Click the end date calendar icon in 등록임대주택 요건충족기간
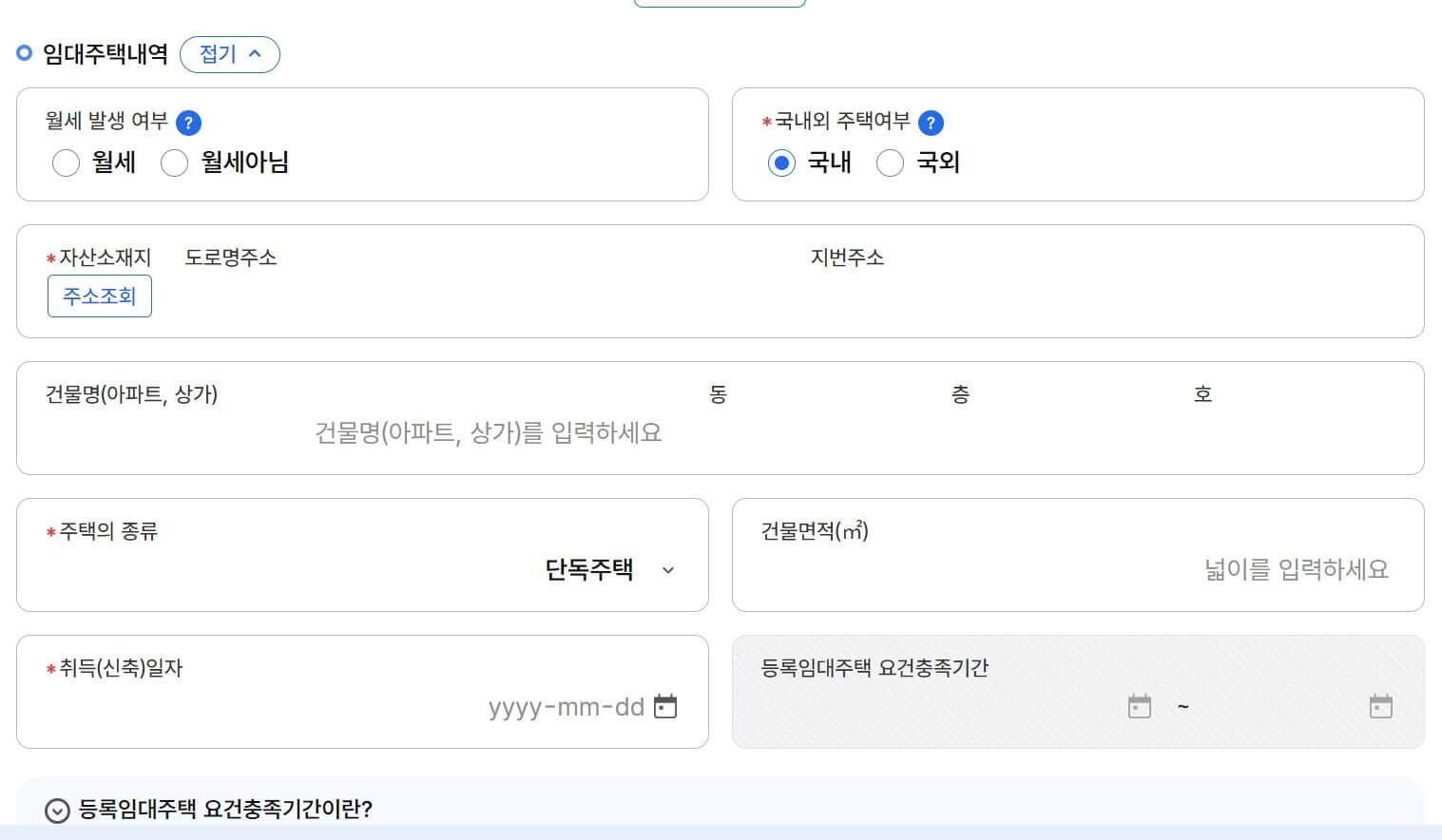The height and width of the screenshot is (840, 1442). coord(1380,706)
